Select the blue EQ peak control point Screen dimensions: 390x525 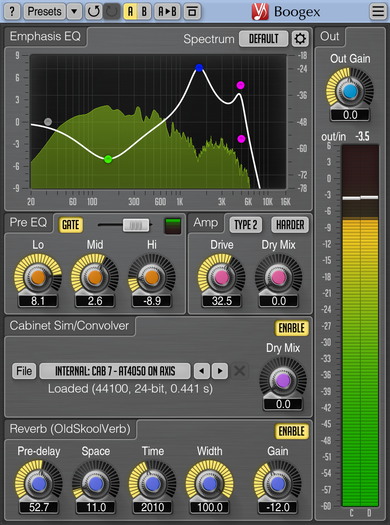tap(199, 68)
